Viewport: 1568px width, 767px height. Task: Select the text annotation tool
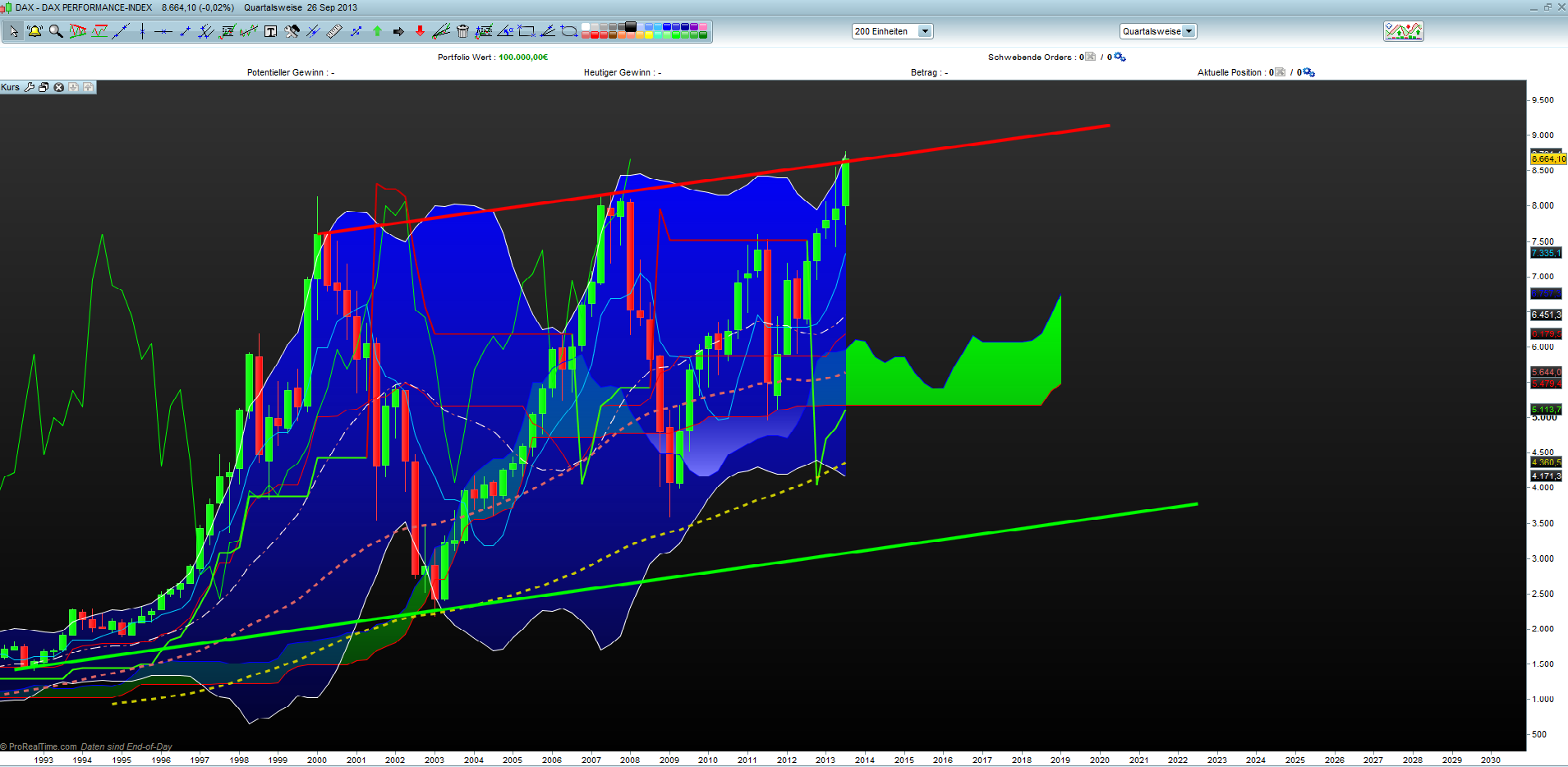coord(270,31)
